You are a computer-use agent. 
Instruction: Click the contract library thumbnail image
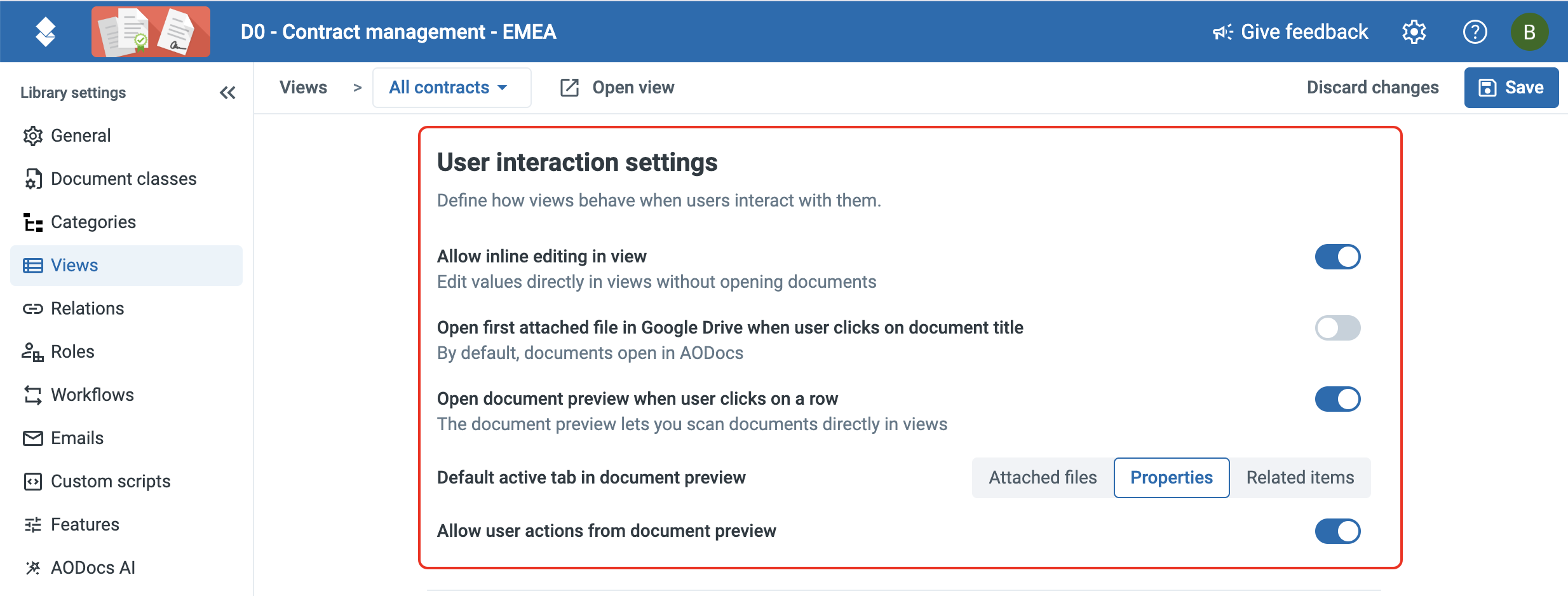[151, 32]
